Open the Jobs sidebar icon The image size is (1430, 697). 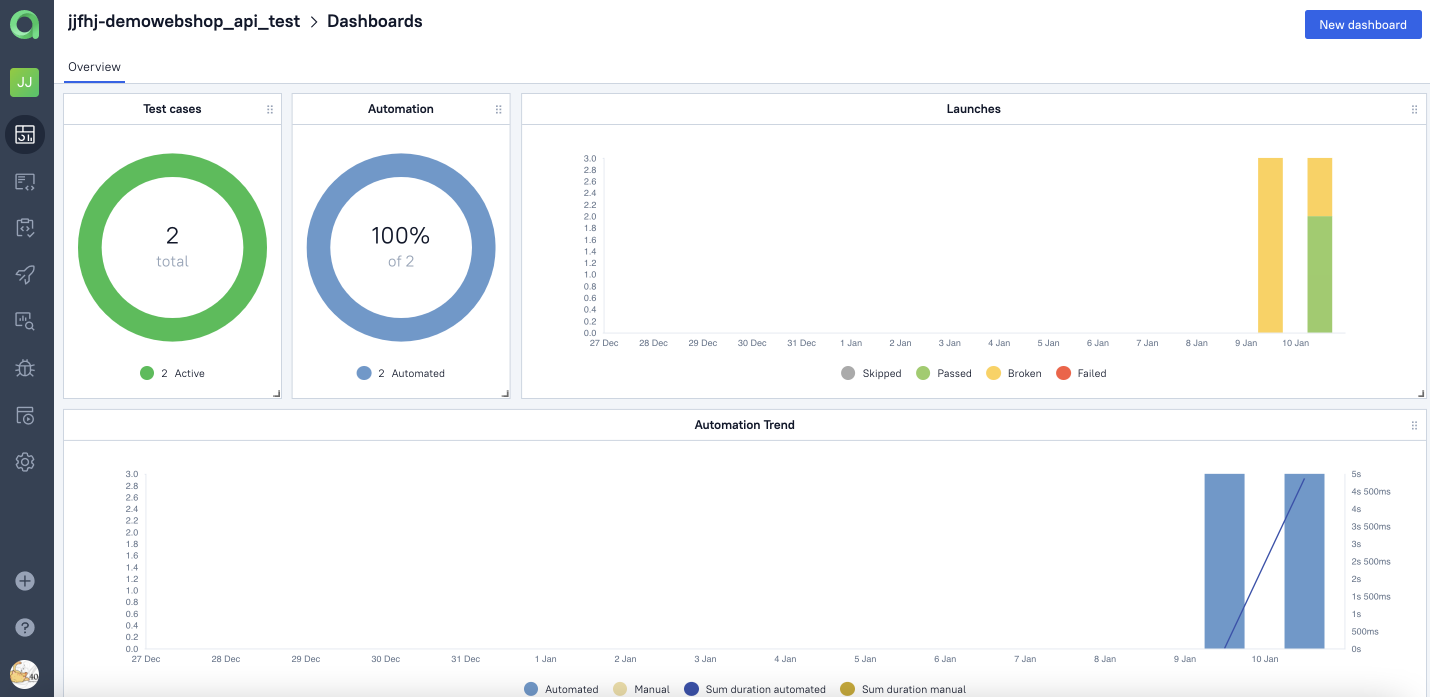[25, 415]
